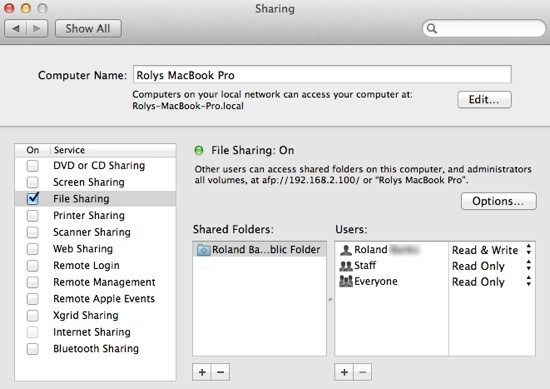
Task: Click the Service column header
Action: point(113,150)
